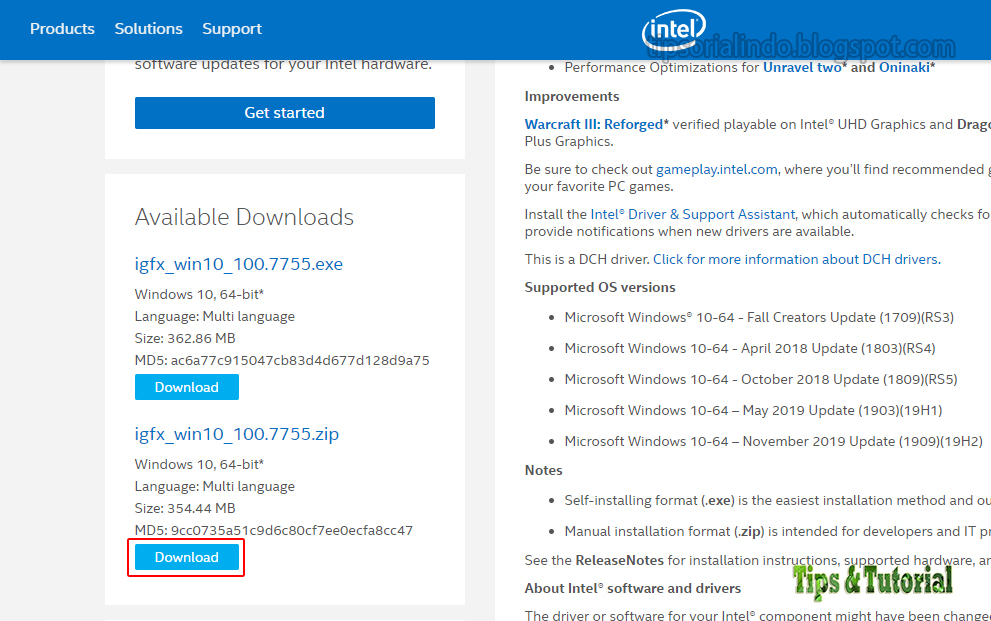Open igfx_win10_100.7755.zip file link

(x=236, y=433)
